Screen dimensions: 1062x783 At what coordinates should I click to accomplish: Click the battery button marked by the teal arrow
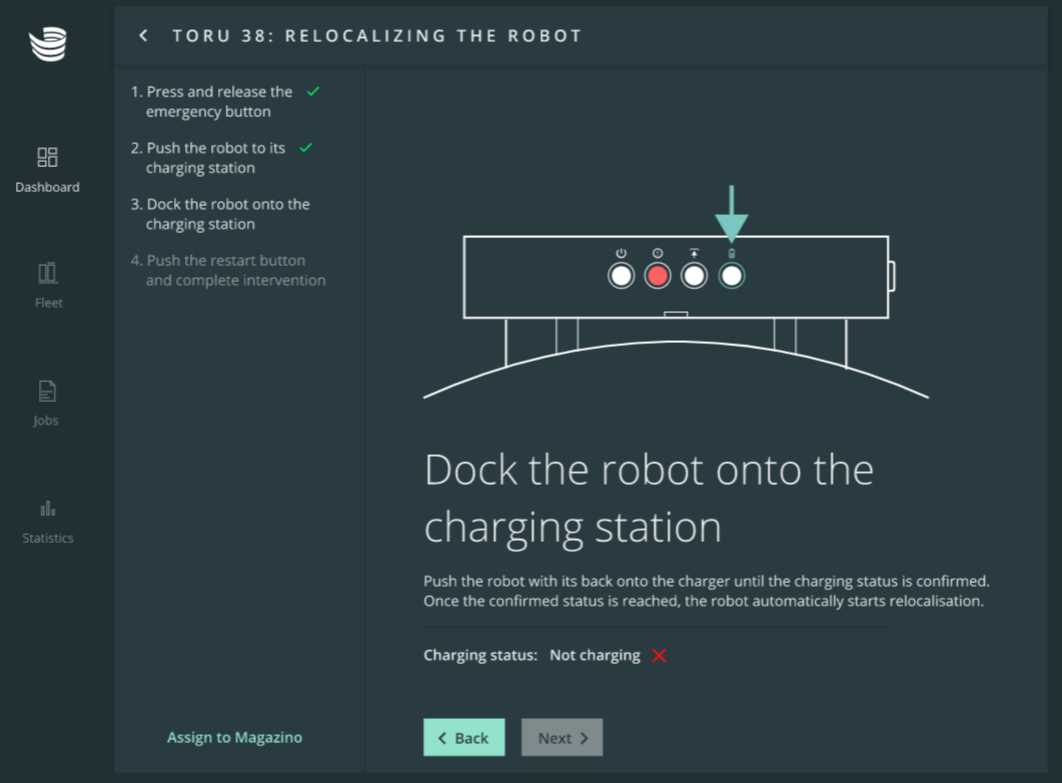[731, 275]
